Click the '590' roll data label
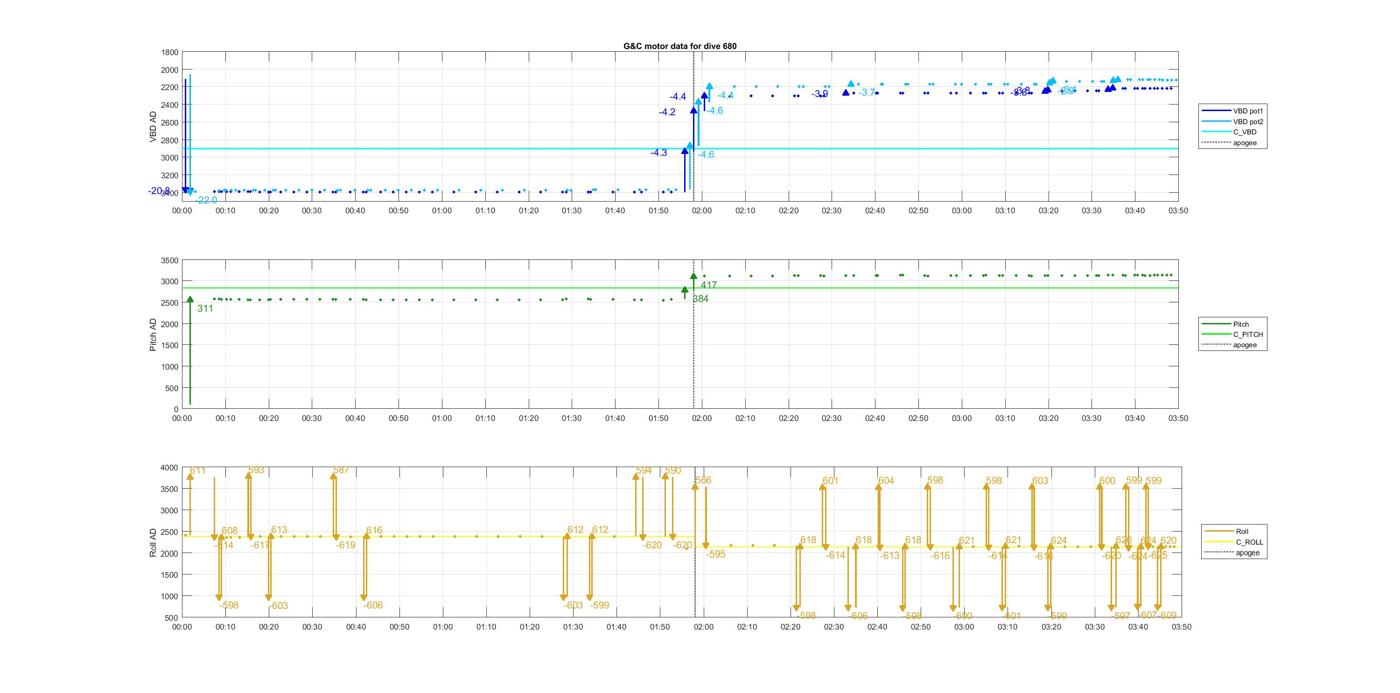Viewport: 1400px width, 693px height. (673, 470)
